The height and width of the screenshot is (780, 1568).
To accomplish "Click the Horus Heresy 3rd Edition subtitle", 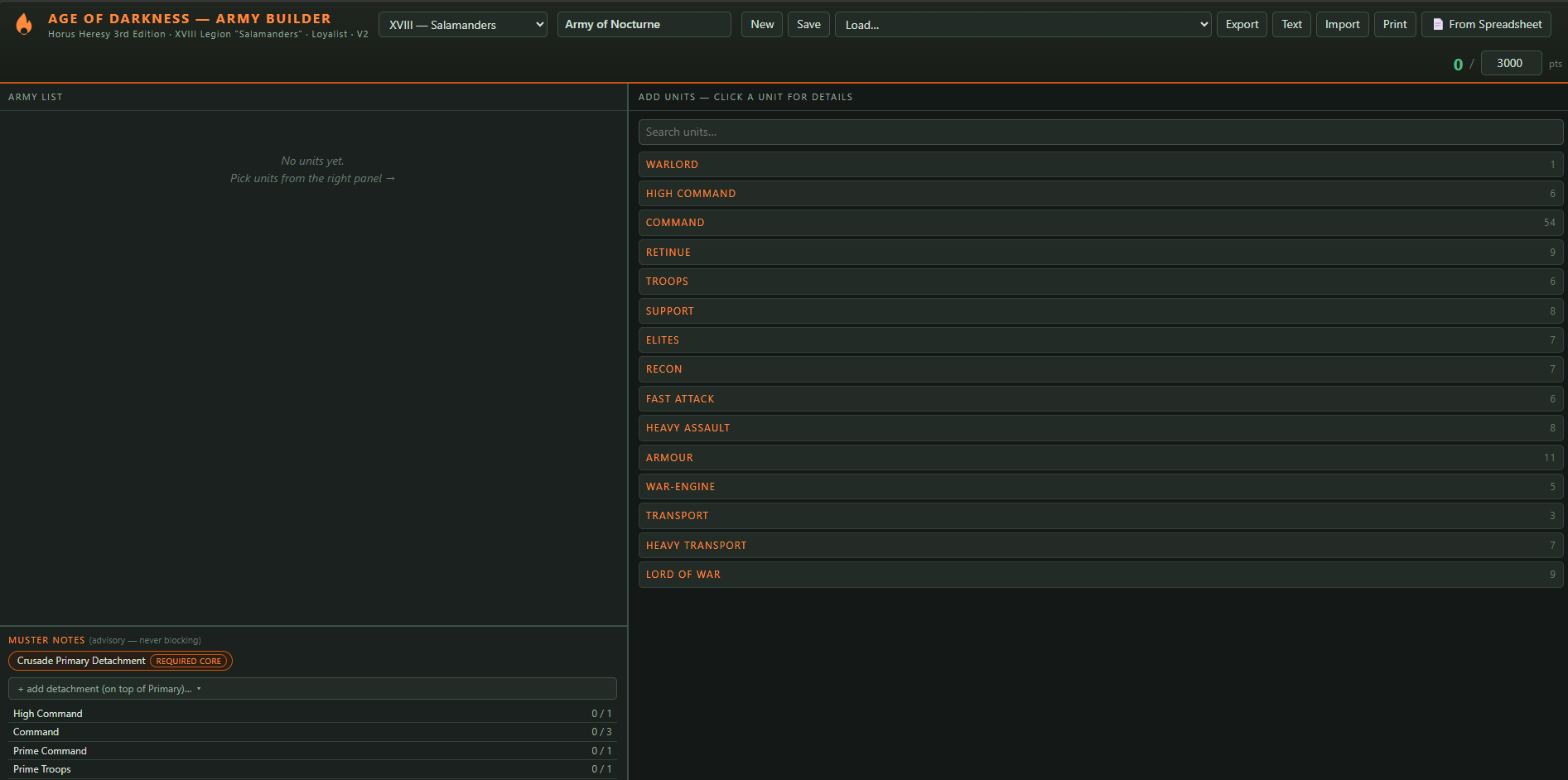I will [208, 34].
